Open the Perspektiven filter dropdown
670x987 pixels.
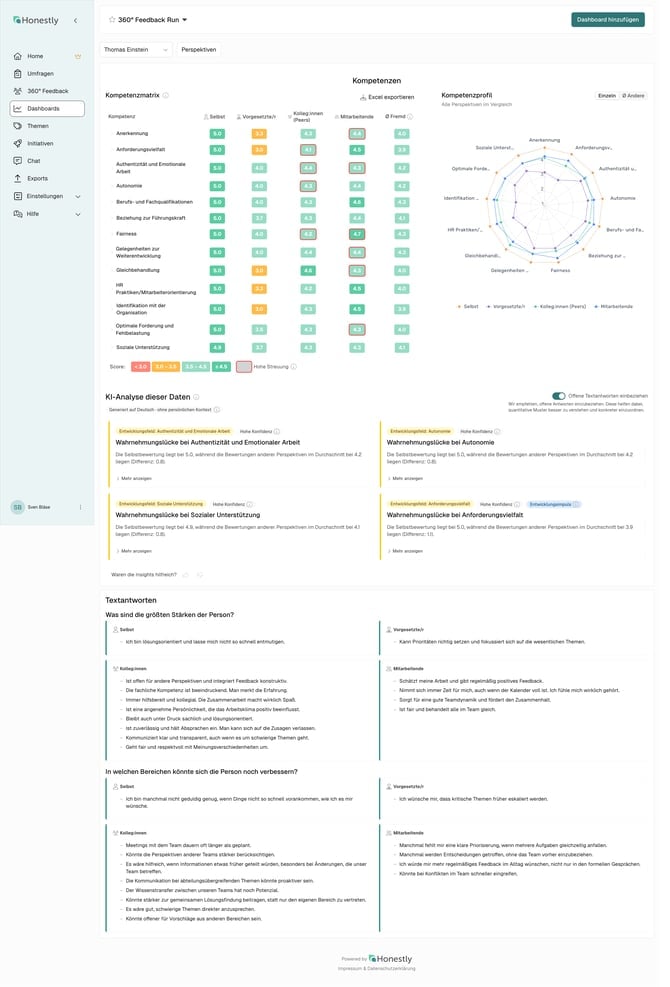point(198,50)
